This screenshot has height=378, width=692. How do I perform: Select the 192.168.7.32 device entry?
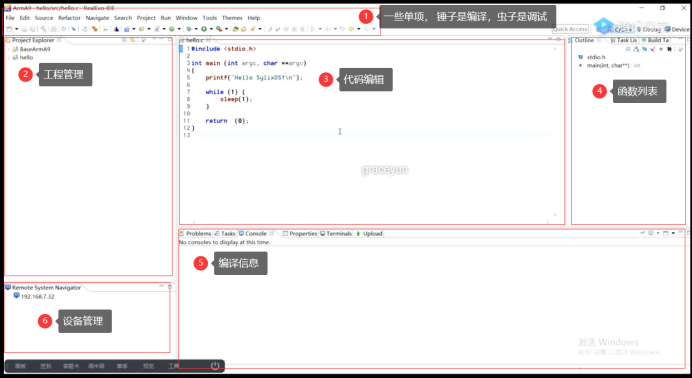pyautogui.click(x=38, y=296)
